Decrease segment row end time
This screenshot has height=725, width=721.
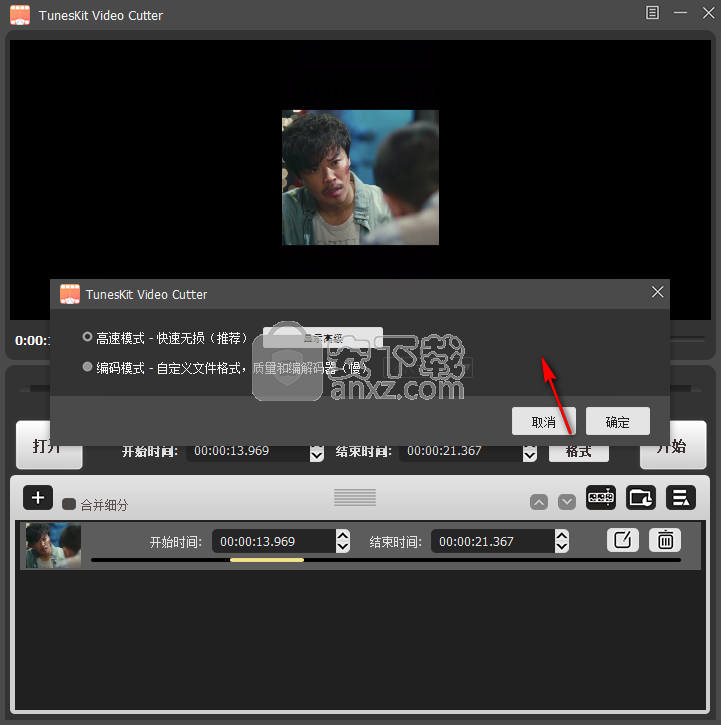tap(561, 547)
